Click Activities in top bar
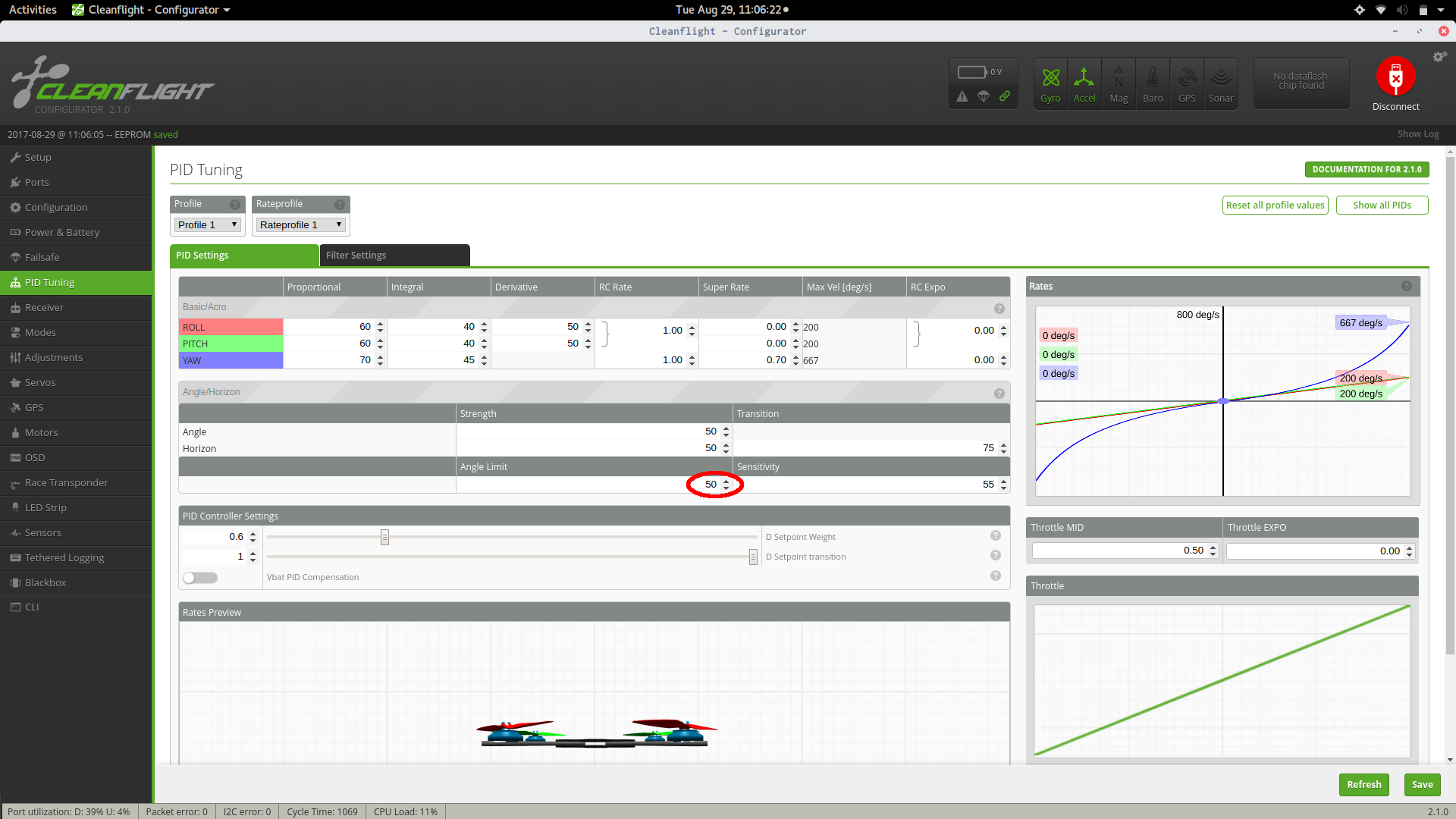The height and width of the screenshot is (819, 1456). click(33, 10)
